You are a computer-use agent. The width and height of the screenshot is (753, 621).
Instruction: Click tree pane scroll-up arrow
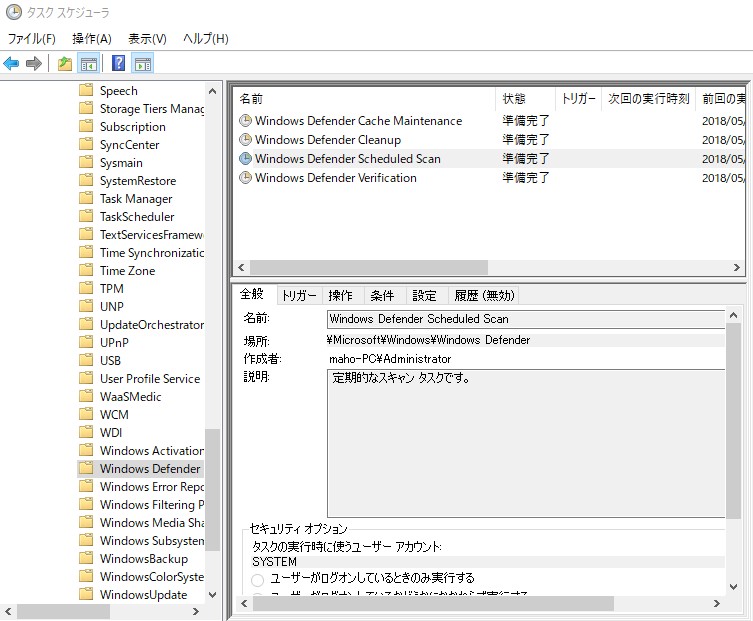point(212,91)
